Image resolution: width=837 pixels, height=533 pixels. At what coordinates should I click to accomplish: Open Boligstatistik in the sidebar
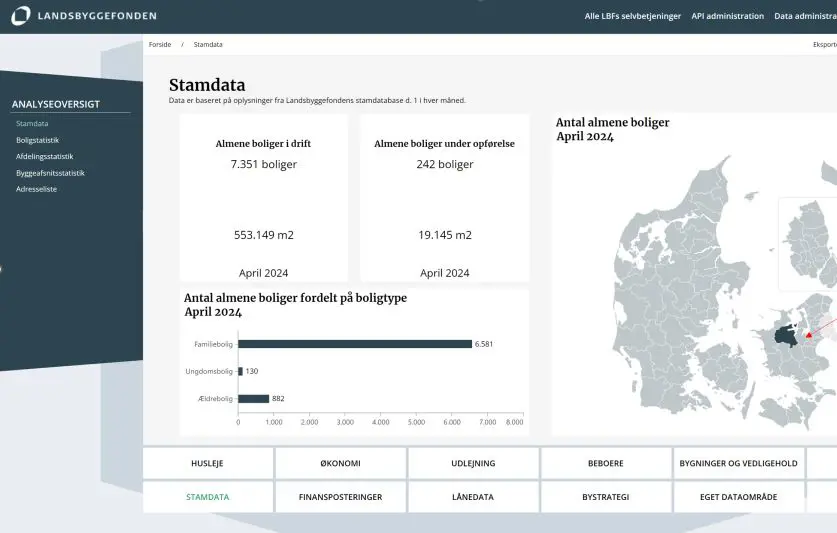(x=37, y=140)
